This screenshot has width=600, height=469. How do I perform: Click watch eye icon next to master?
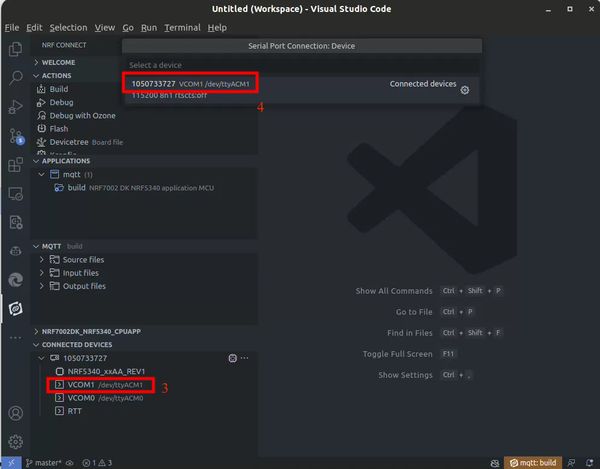70,463
